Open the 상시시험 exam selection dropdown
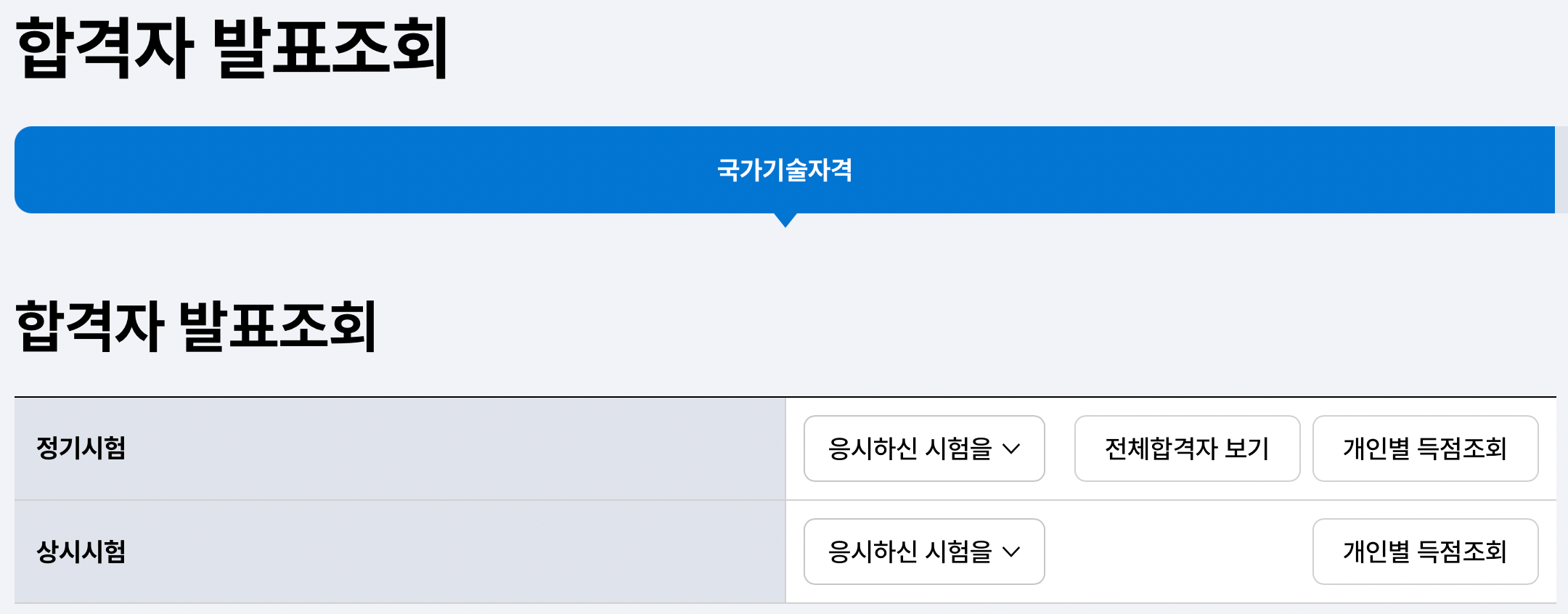The height and width of the screenshot is (614, 1568). [x=923, y=552]
